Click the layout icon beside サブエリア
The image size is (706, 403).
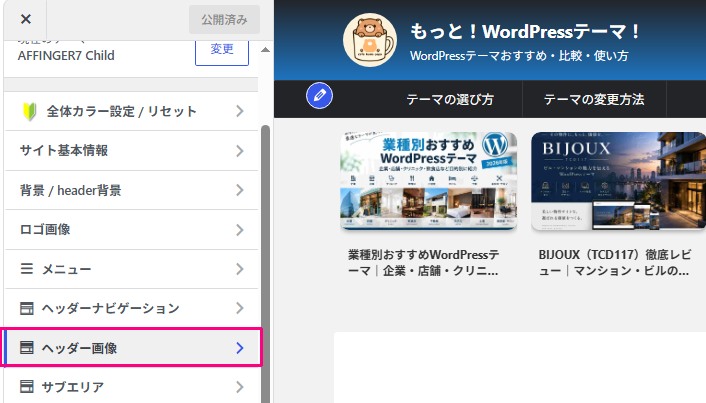(x=27, y=386)
